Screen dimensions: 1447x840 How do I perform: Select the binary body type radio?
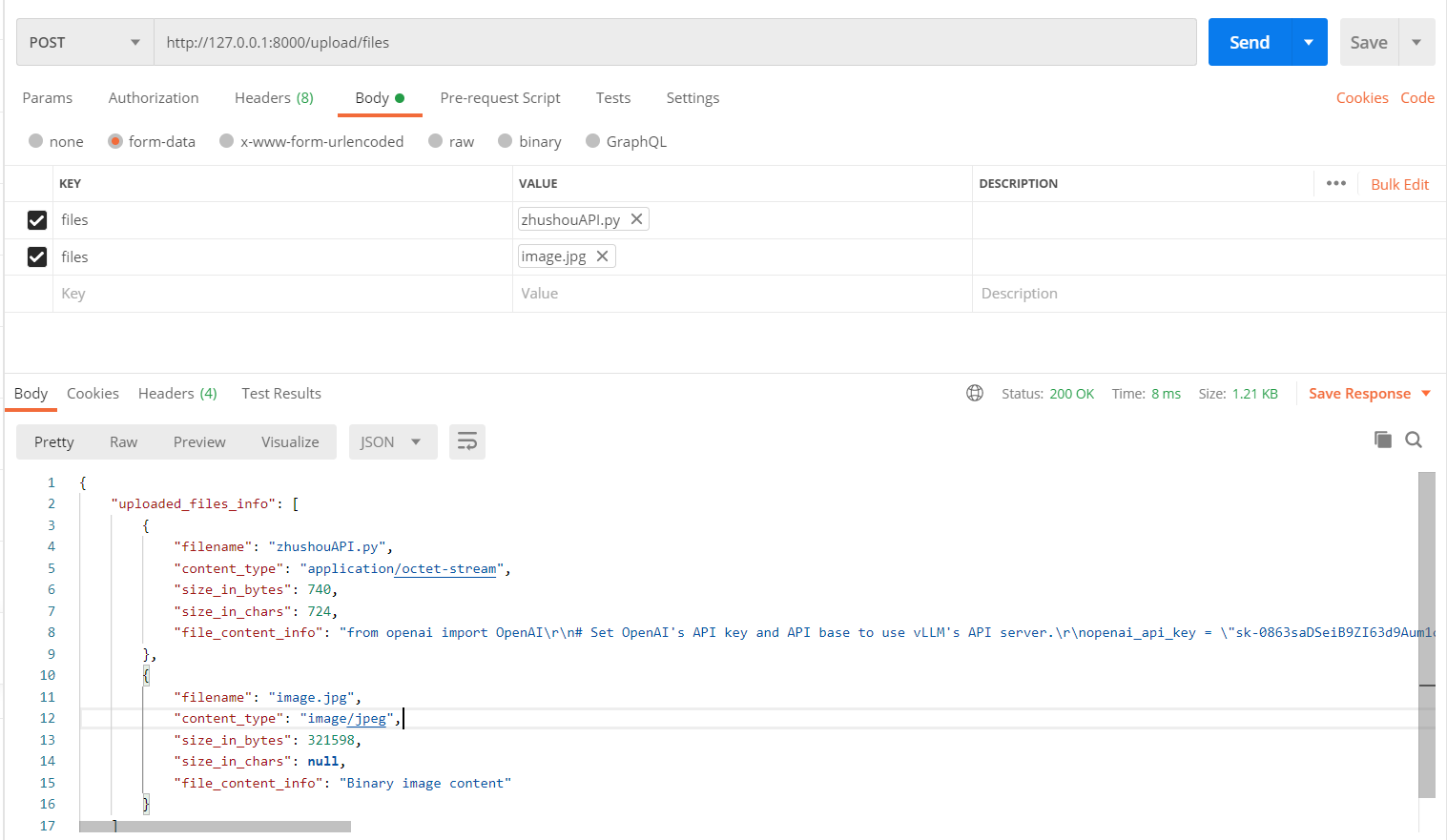[x=506, y=141]
